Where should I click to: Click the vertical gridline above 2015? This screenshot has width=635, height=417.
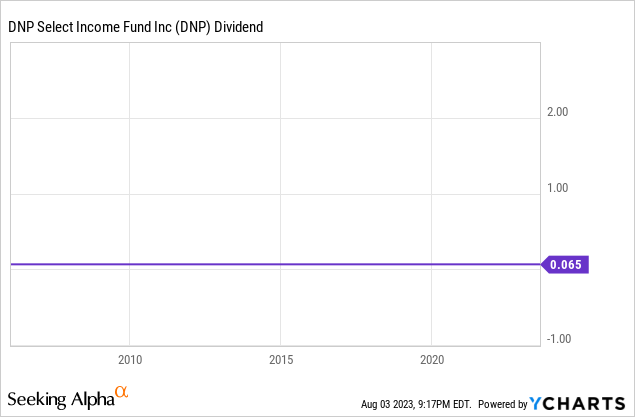pyautogui.click(x=280, y=150)
